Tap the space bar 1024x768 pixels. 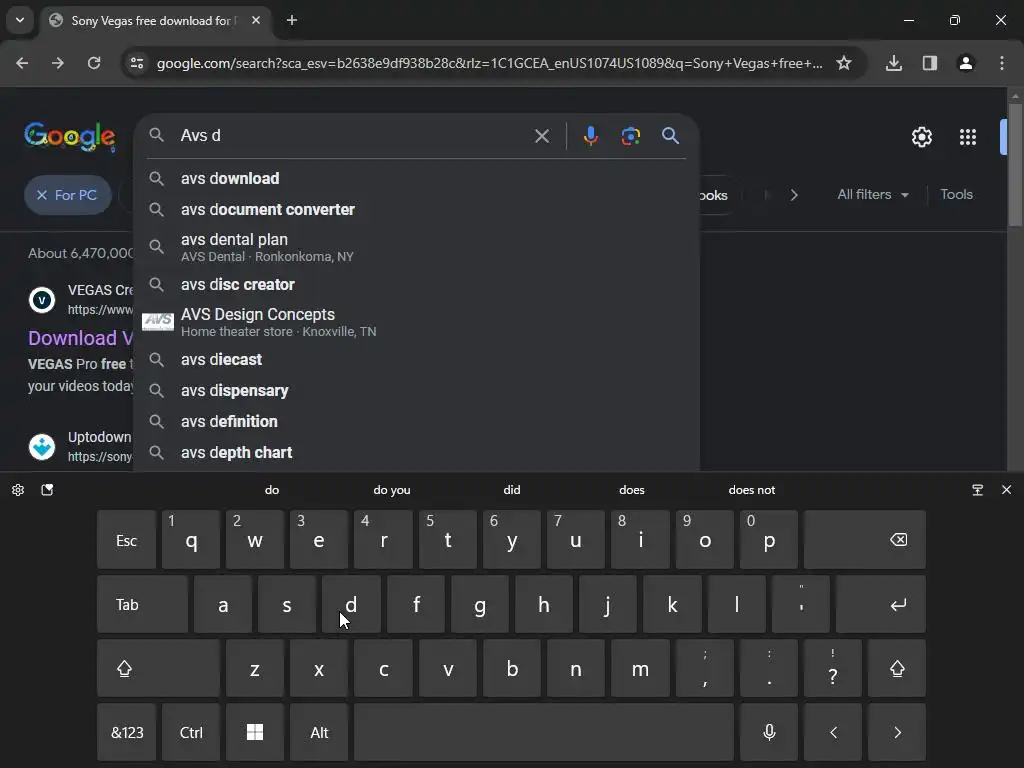point(543,732)
